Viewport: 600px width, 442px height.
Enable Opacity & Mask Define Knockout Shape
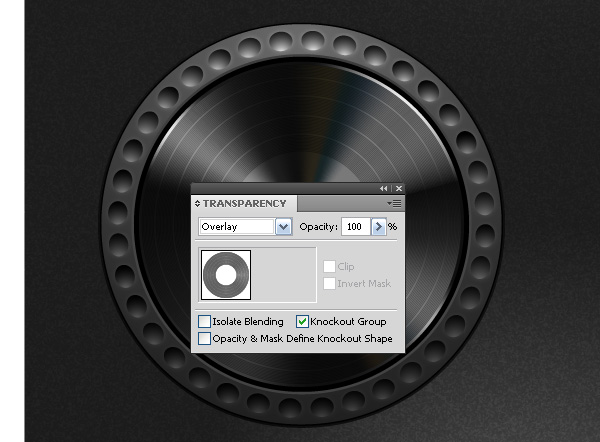click(204, 338)
